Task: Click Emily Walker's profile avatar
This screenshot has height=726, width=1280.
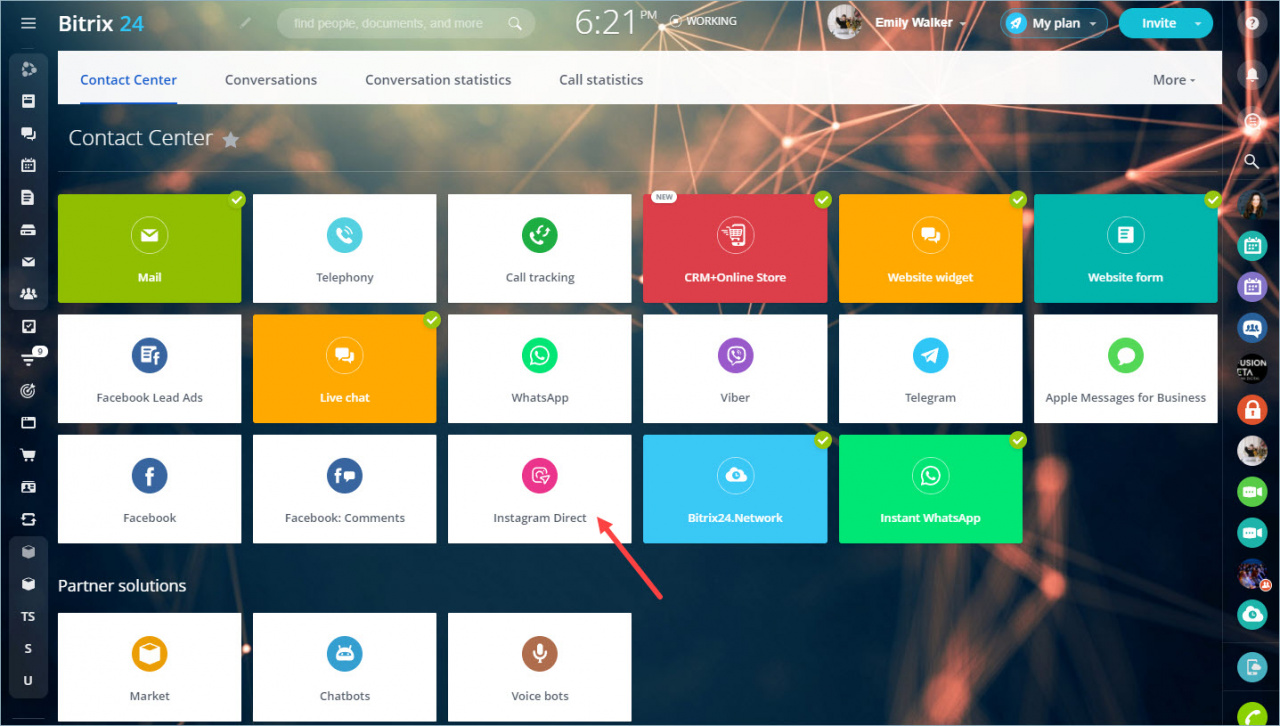Action: tap(845, 23)
